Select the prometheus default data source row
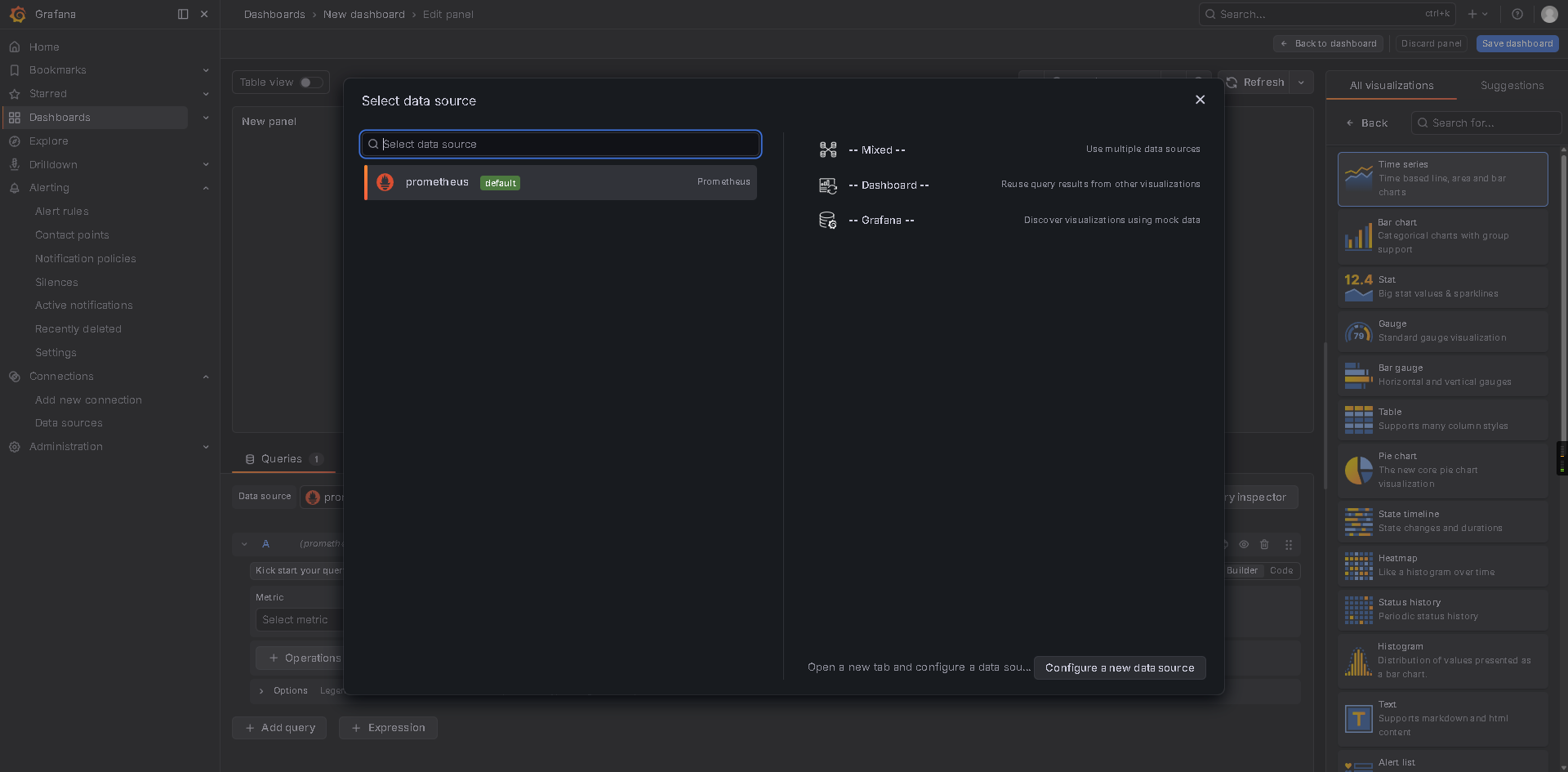 [x=560, y=182]
